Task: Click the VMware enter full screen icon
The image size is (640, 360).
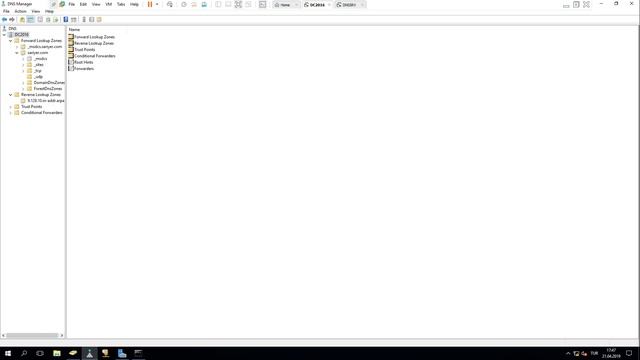Action: [x=238, y=4]
